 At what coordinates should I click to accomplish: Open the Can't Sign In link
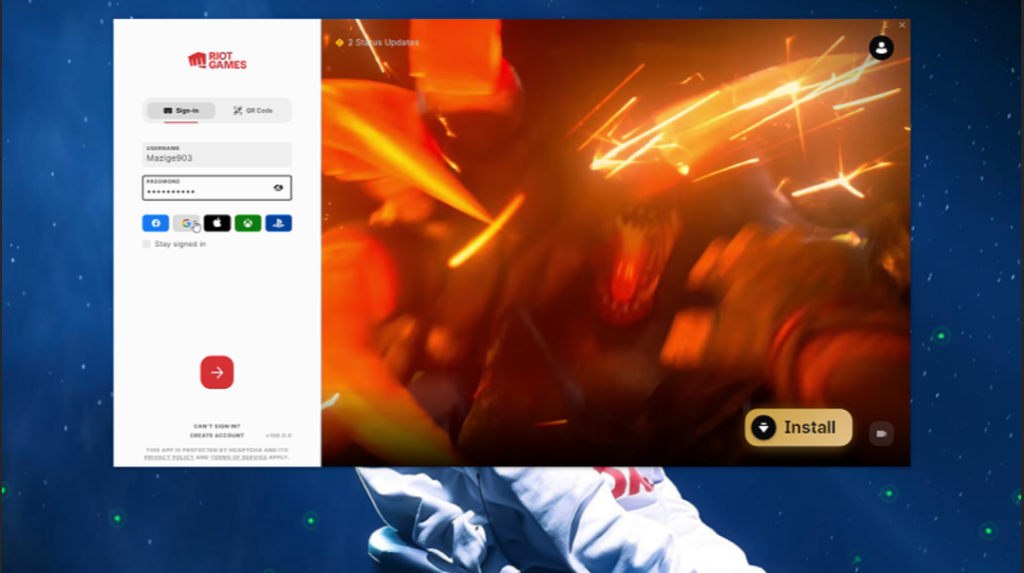pyautogui.click(x=217, y=426)
